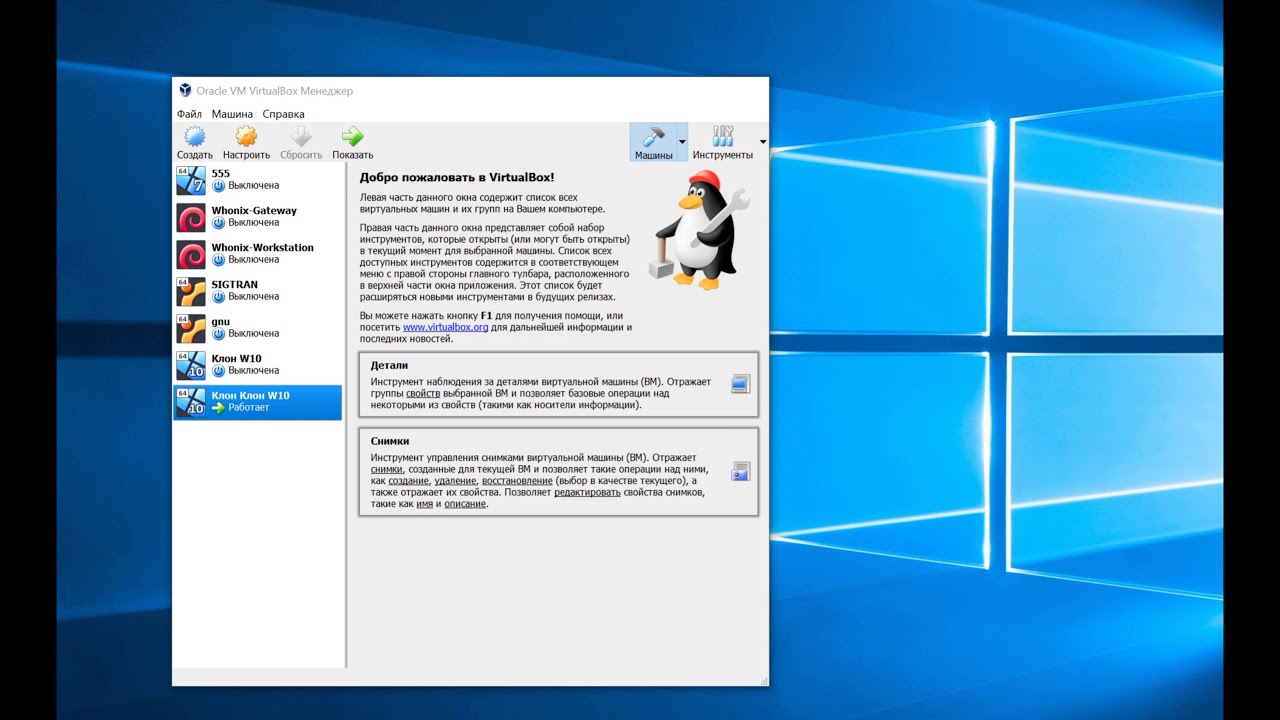Click the Whonix-Gateway Debian swirl icon
The height and width of the screenshot is (720, 1280).
point(191,217)
